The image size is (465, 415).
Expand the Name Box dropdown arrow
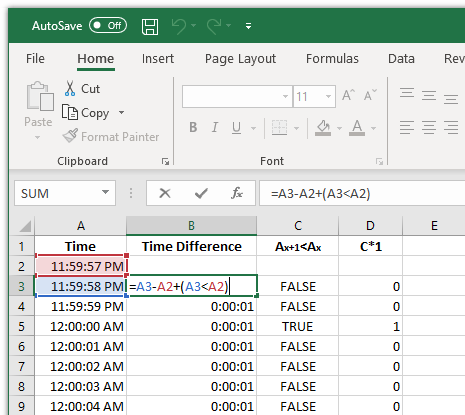[105, 193]
